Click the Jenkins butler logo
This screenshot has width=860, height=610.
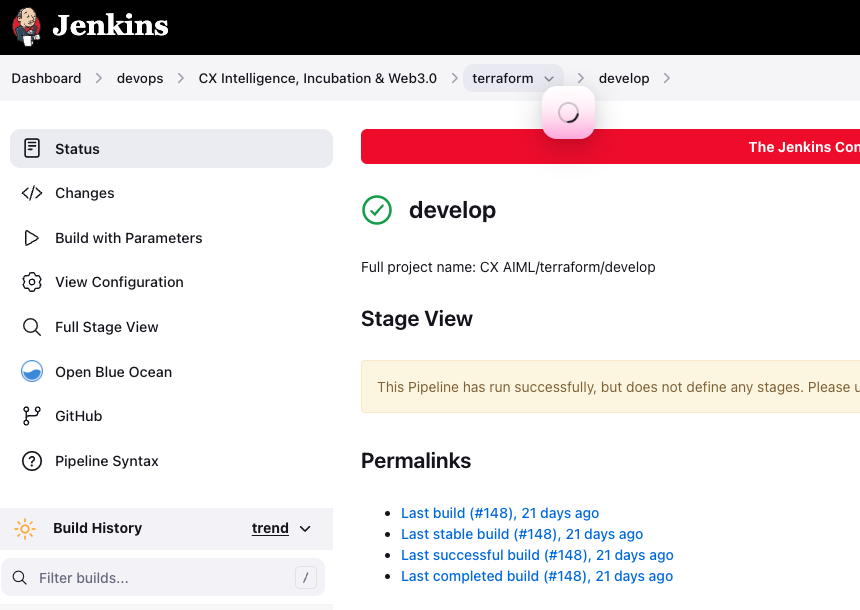point(26,26)
